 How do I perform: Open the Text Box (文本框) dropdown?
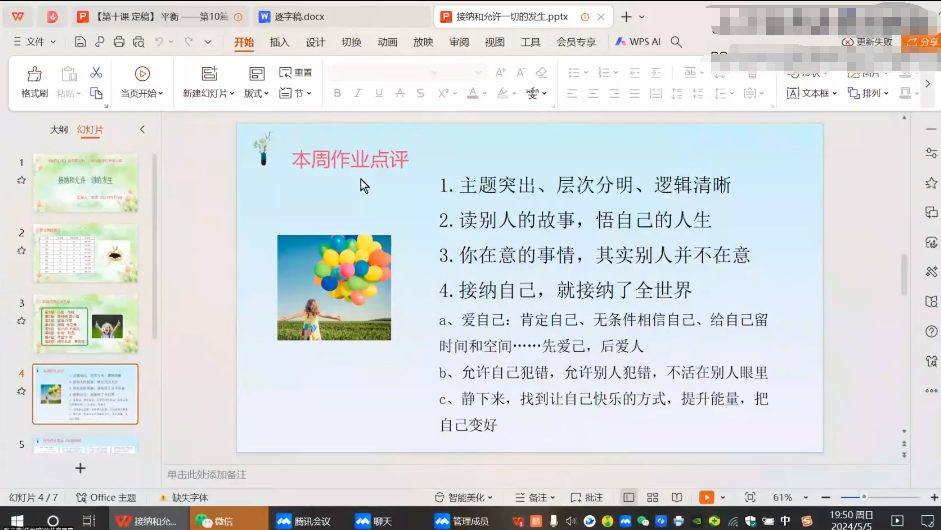(x=820, y=93)
